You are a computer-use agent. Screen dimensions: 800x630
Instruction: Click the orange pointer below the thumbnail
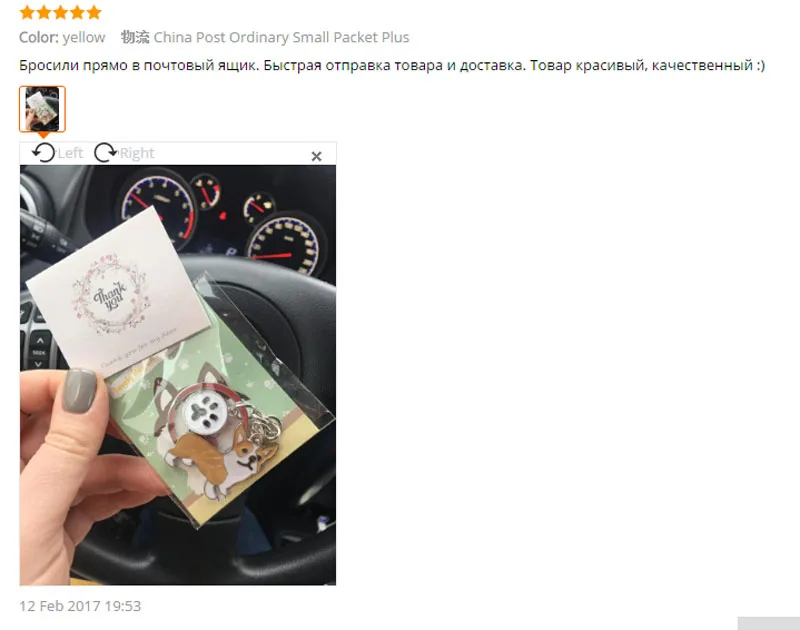click(43, 135)
